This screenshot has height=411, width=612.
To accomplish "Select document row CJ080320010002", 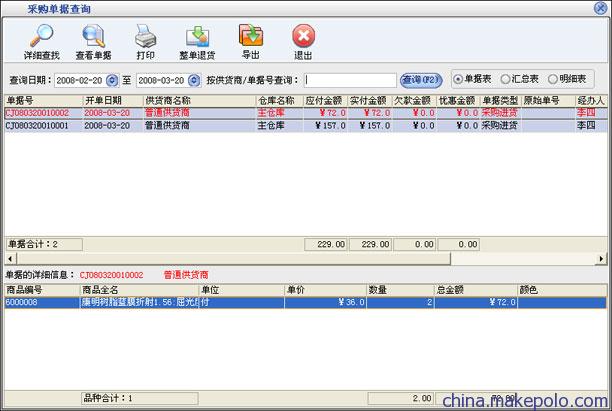I will [x=38, y=114].
